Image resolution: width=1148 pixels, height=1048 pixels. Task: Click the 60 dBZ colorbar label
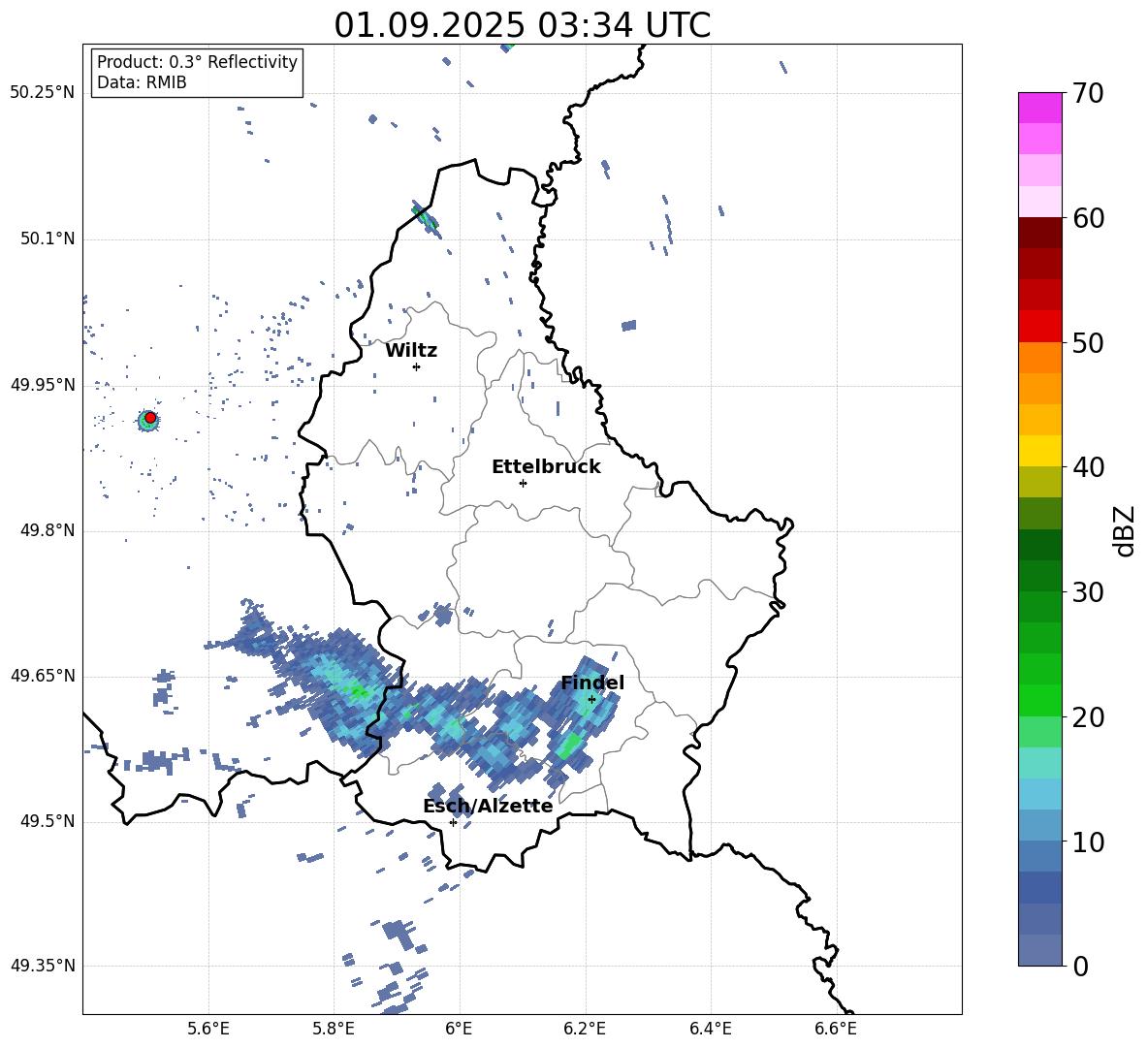point(1088,218)
